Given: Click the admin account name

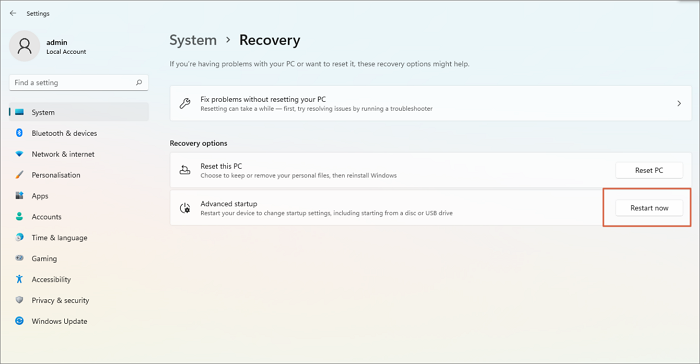Looking at the screenshot, I should coord(57,42).
